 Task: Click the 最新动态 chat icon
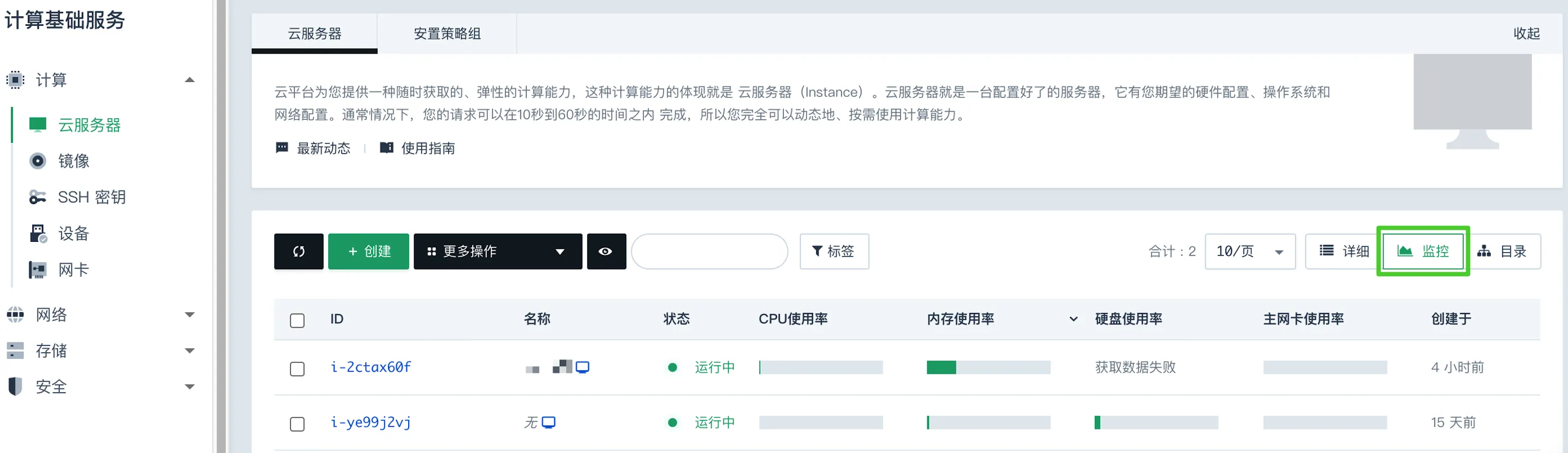[282, 147]
